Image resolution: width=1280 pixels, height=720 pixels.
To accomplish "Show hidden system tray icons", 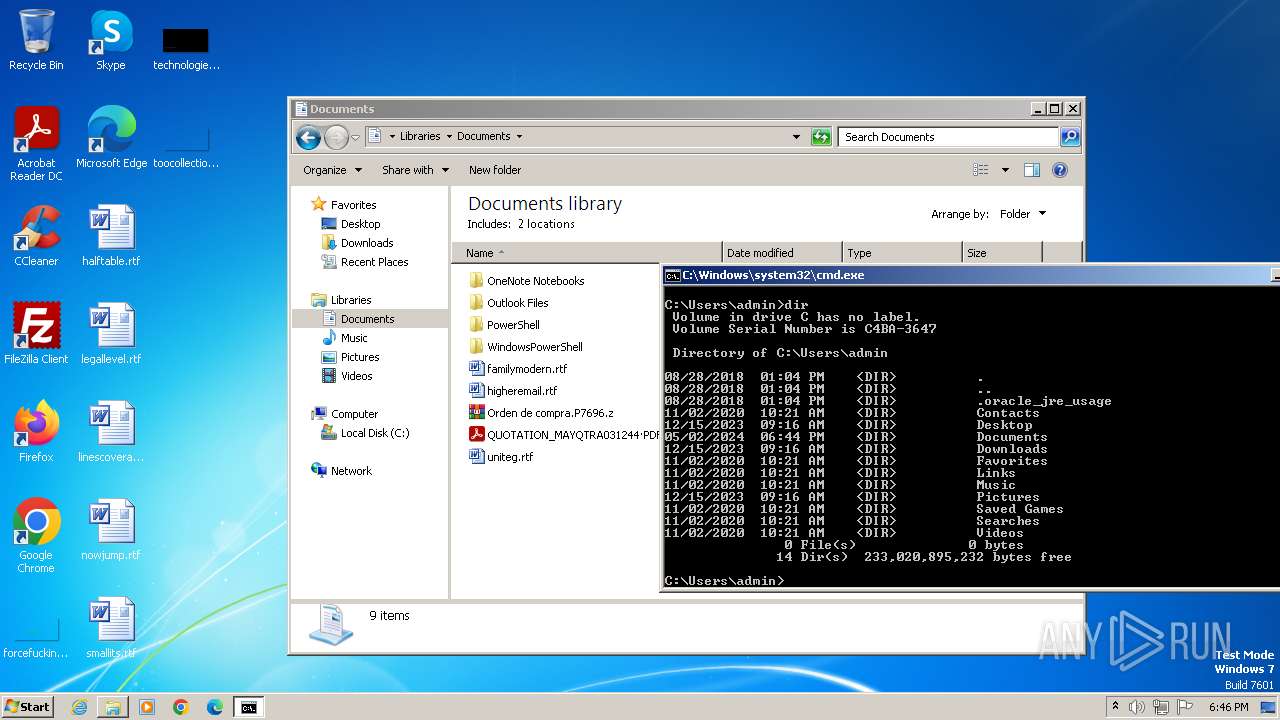I will click(1115, 707).
